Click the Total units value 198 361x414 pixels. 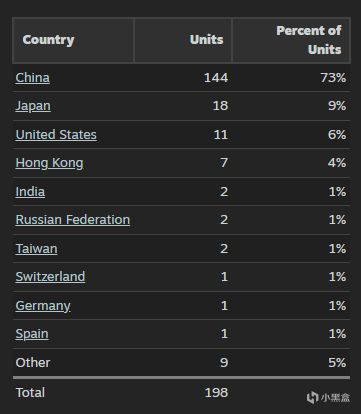pos(216,393)
